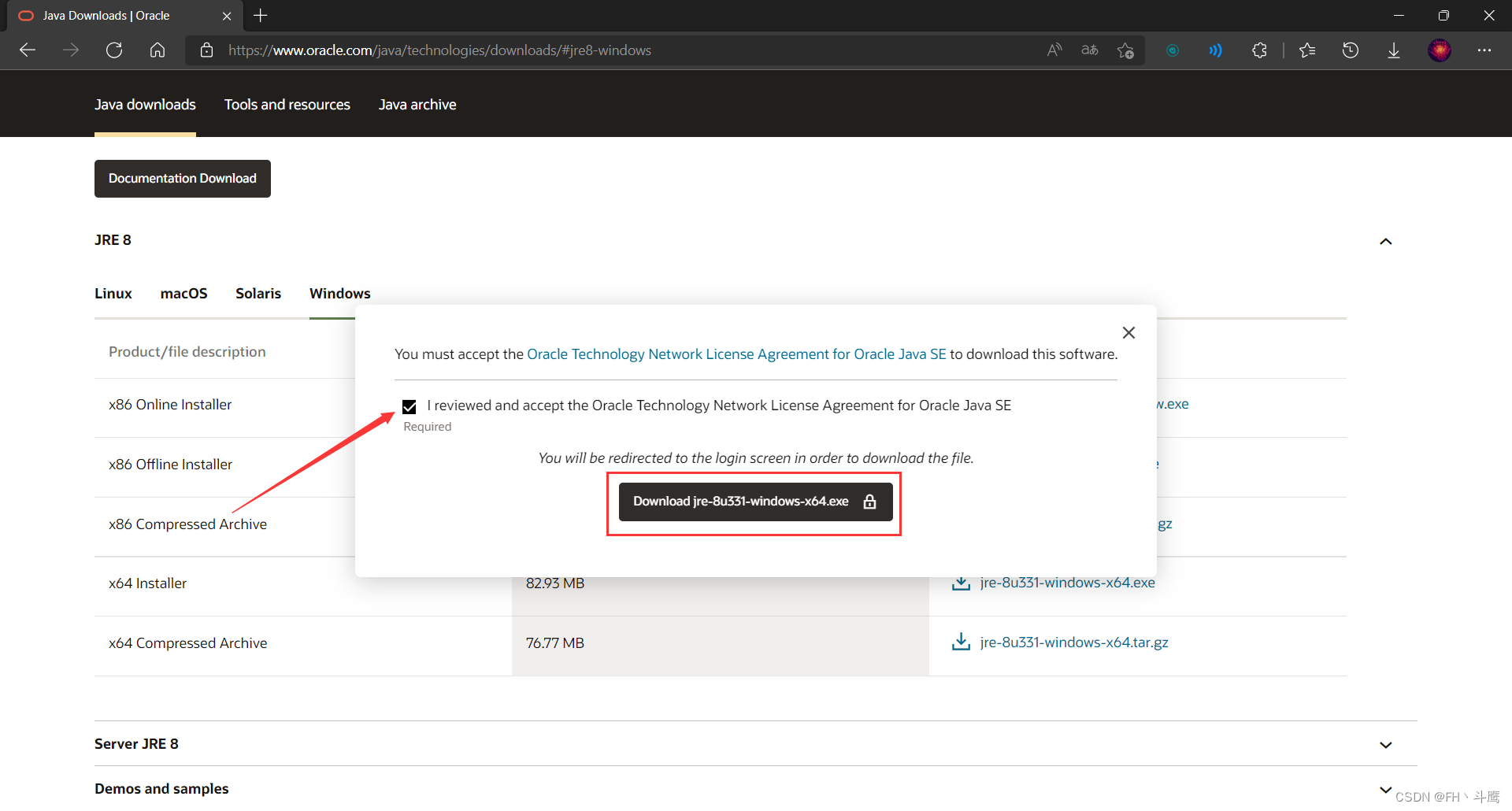
Task: Go back to the previous page
Action: pyautogui.click(x=28, y=50)
